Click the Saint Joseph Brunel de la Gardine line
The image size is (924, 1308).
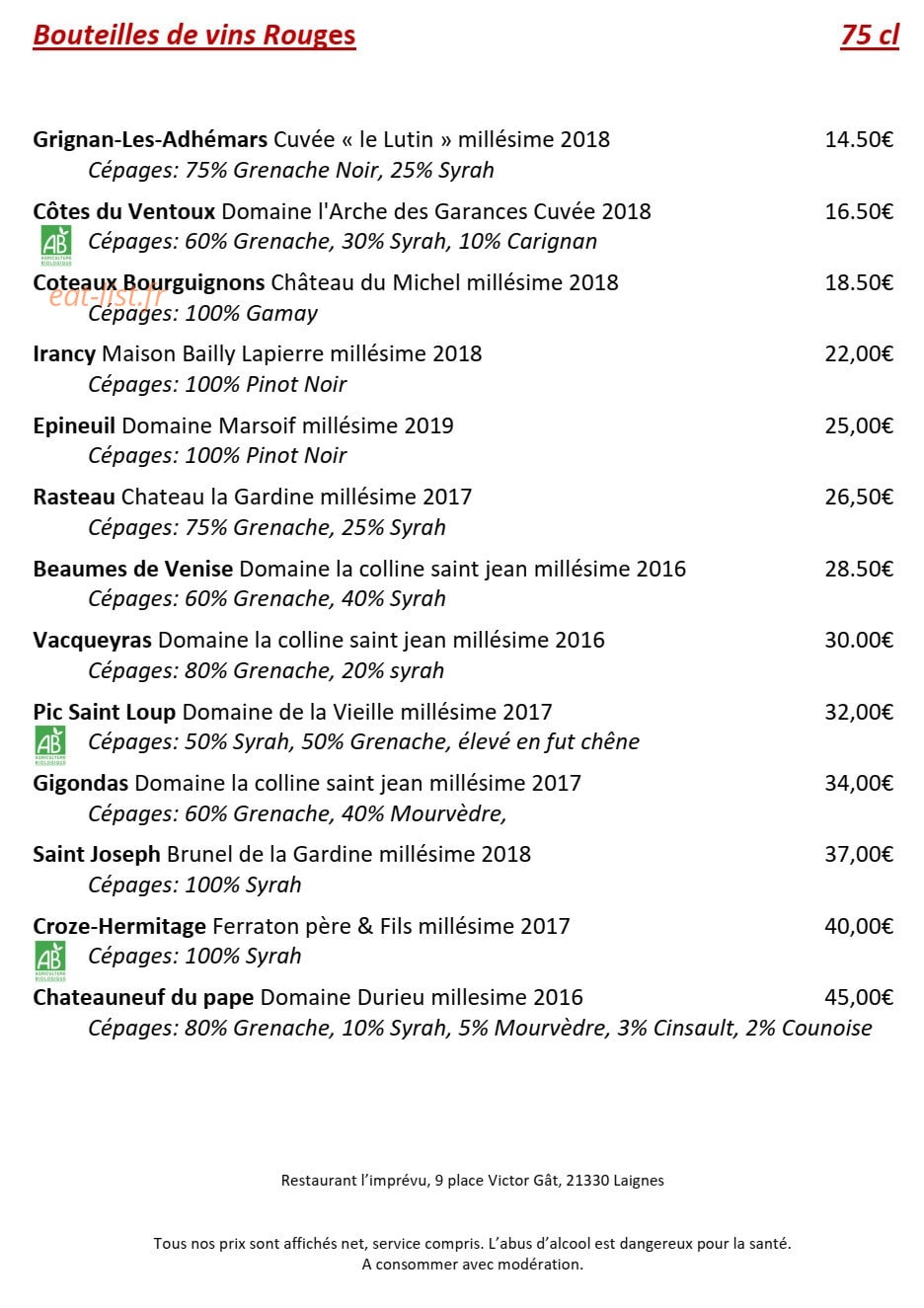(x=282, y=854)
